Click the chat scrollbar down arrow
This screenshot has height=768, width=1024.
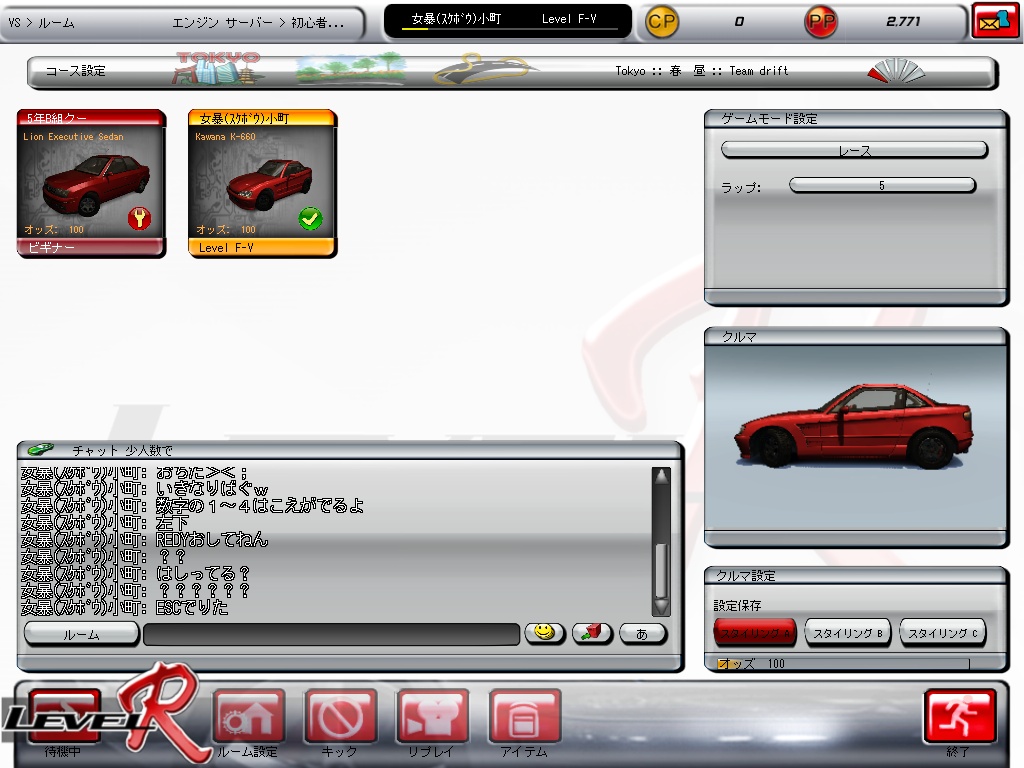point(662,607)
